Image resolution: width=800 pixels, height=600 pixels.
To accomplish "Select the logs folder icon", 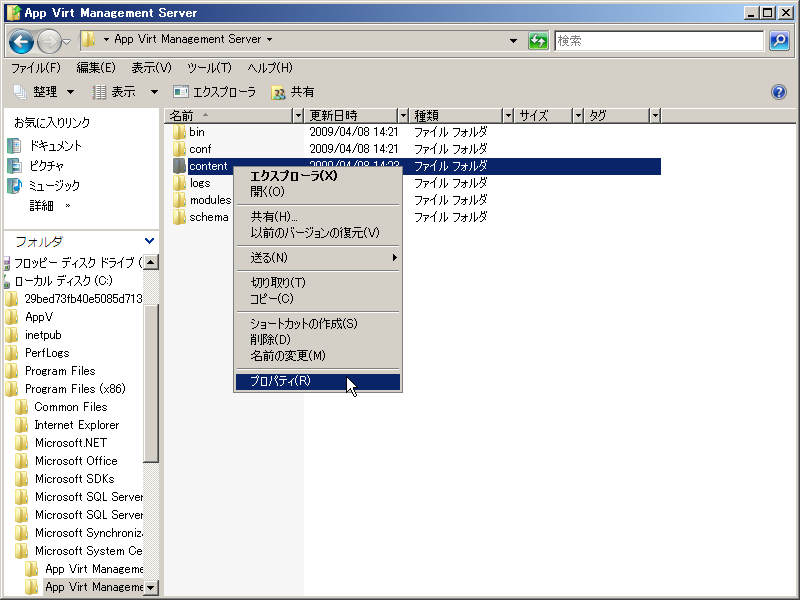I will pos(179,183).
